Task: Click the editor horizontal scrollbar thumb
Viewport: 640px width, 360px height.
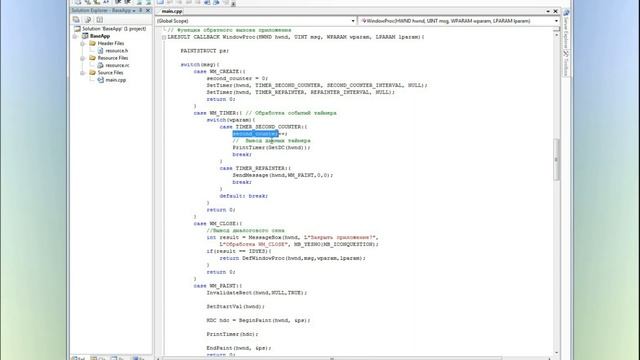Action: [x=331, y=359]
